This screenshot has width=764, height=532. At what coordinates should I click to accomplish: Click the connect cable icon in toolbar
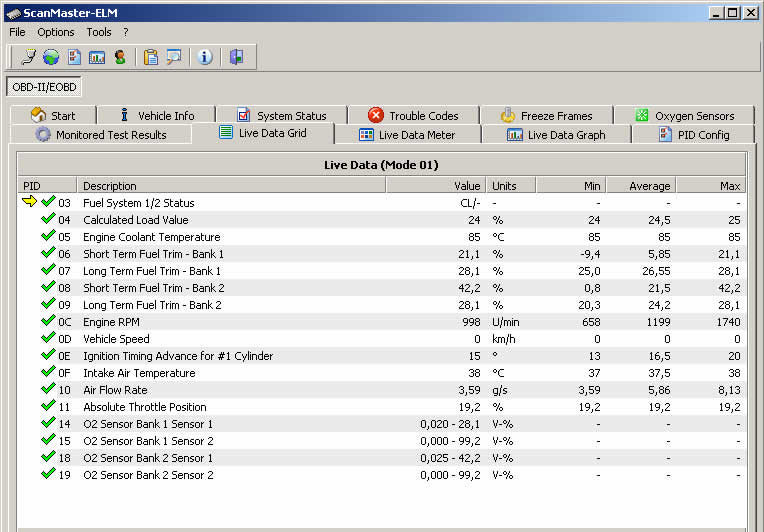(x=28, y=57)
